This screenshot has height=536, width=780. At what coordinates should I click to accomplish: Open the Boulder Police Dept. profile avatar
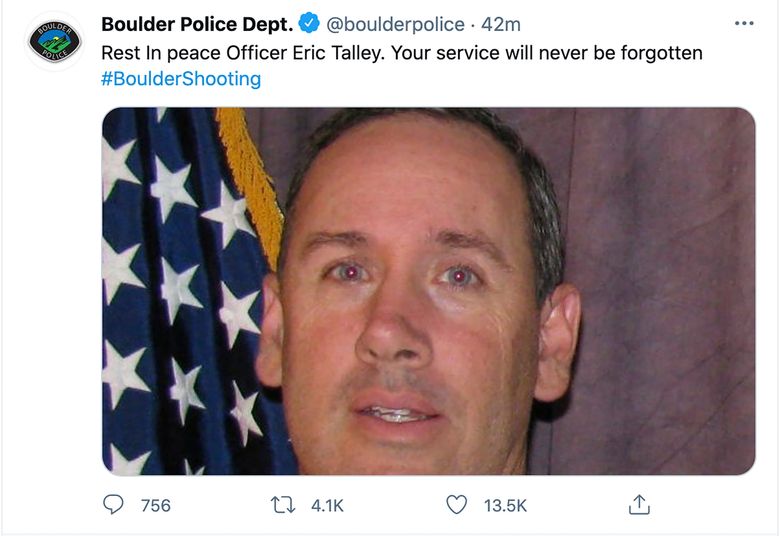coord(55,42)
